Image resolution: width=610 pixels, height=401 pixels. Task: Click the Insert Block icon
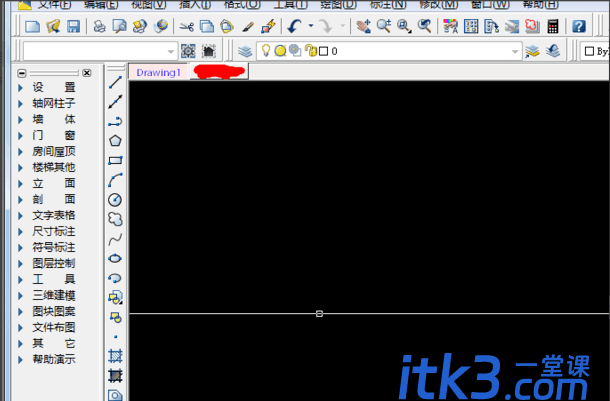[x=115, y=298]
